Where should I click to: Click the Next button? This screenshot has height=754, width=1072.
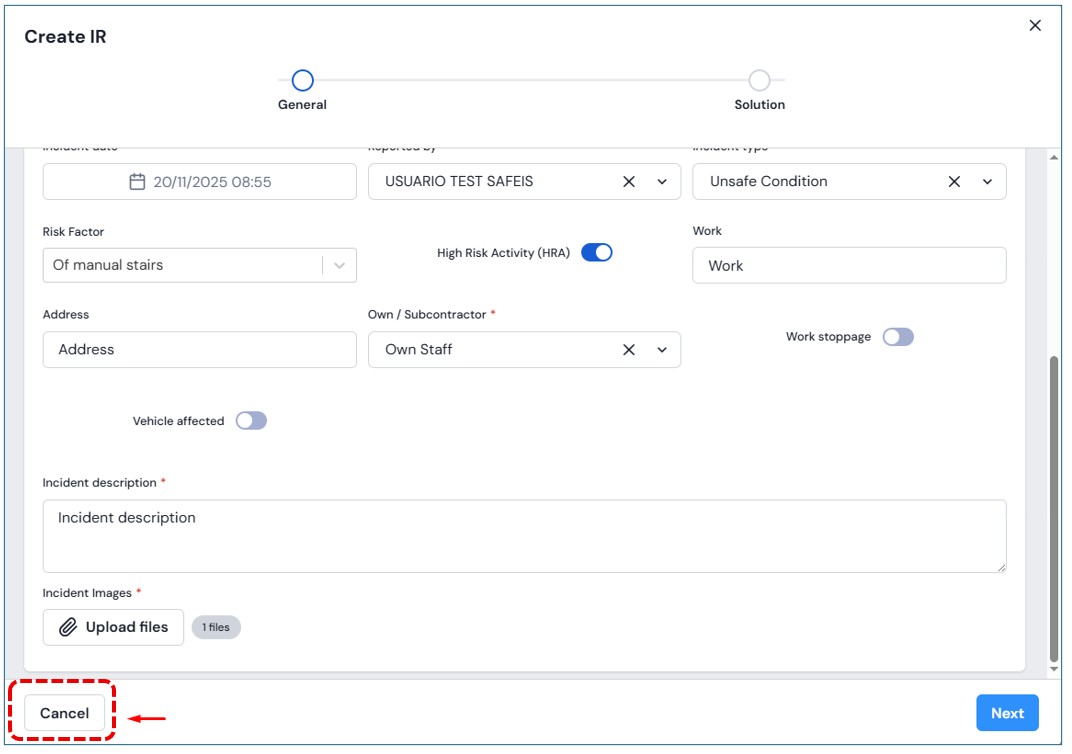[1007, 713]
